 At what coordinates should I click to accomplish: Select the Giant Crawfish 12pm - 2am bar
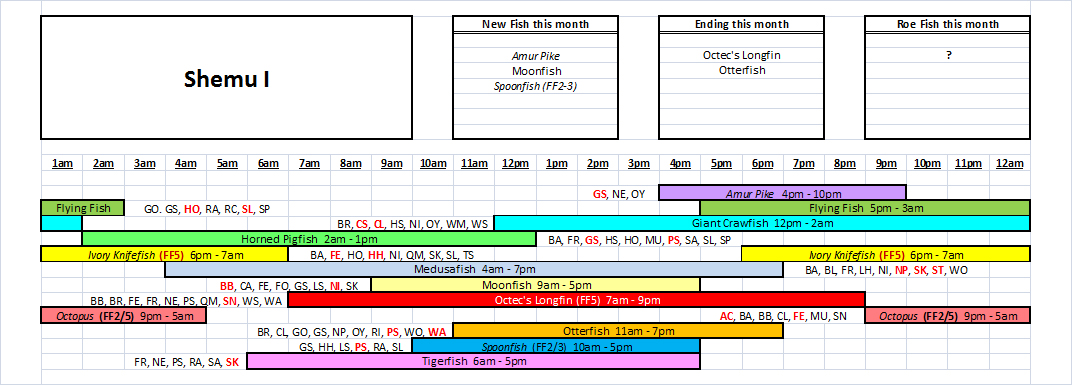click(762, 223)
